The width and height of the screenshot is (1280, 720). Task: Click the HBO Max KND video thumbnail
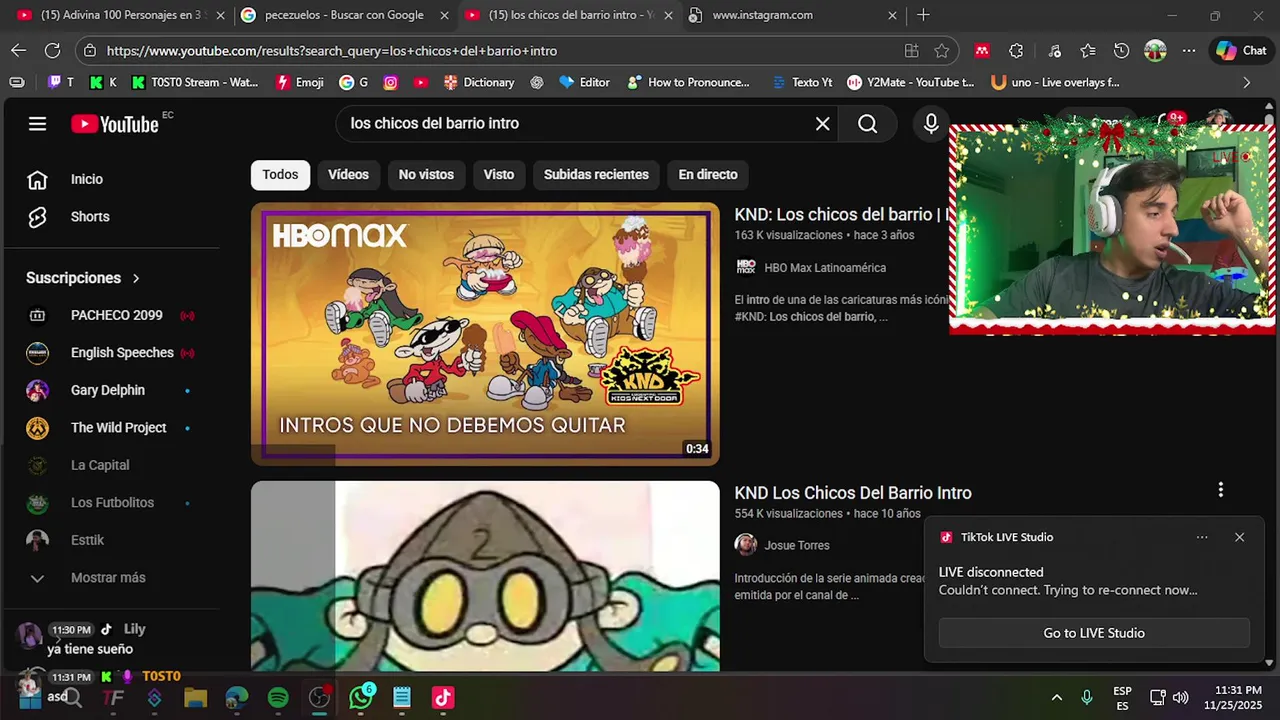[x=485, y=334]
